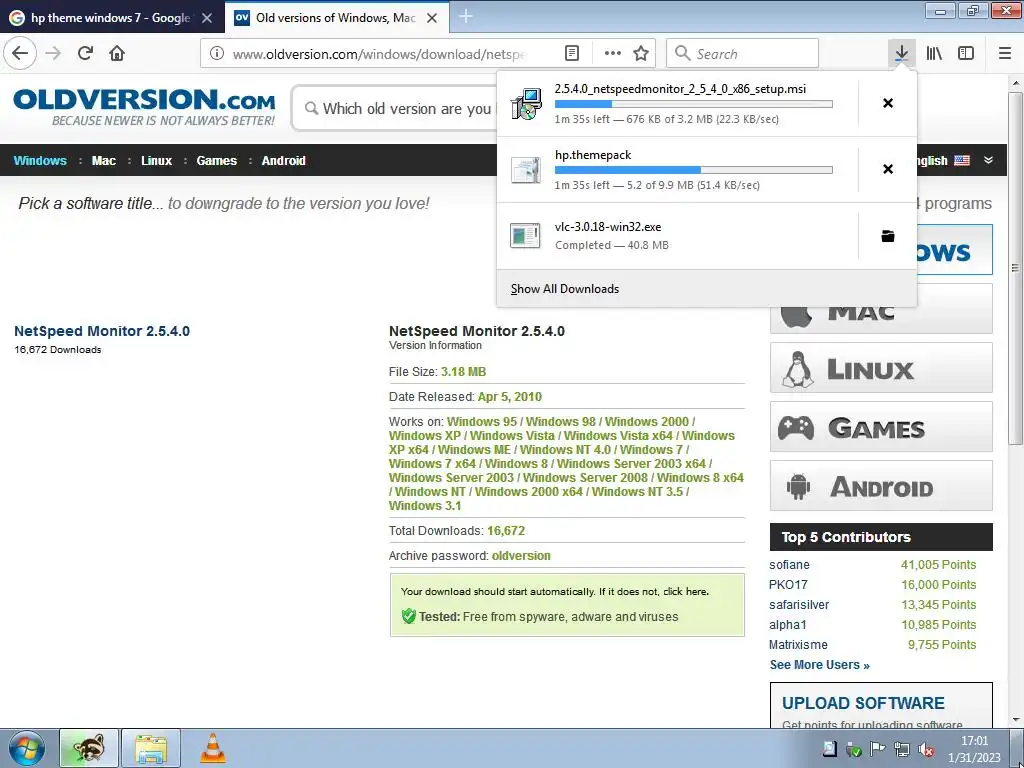
Task: Click the US flag language icon
Action: [962, 161]
